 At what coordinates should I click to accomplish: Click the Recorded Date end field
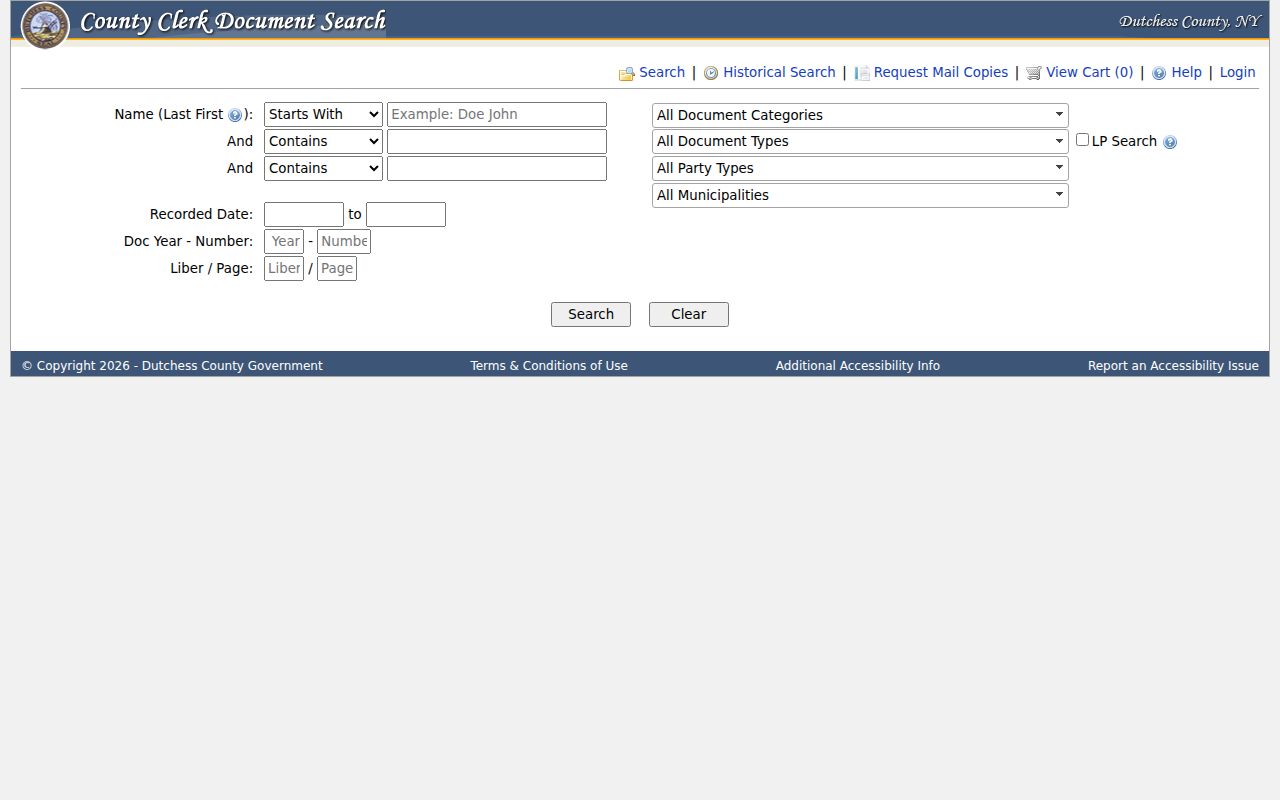406,215
